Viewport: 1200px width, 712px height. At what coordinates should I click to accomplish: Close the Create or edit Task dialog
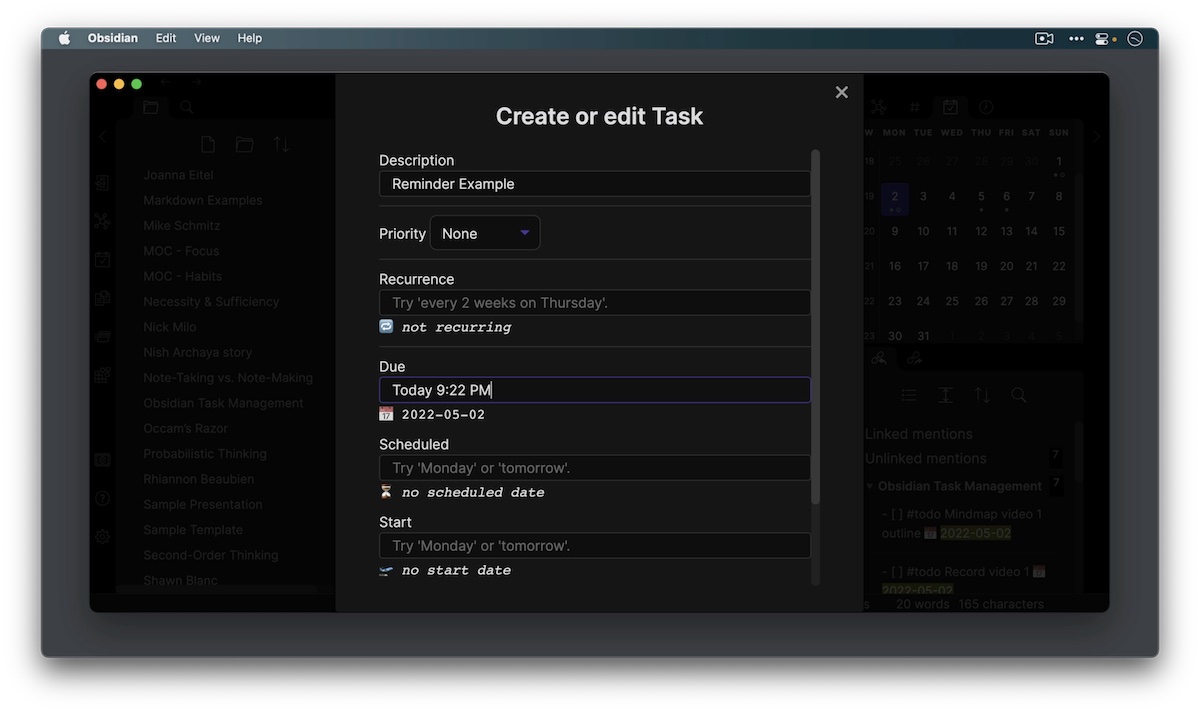(x=842, y=92)
